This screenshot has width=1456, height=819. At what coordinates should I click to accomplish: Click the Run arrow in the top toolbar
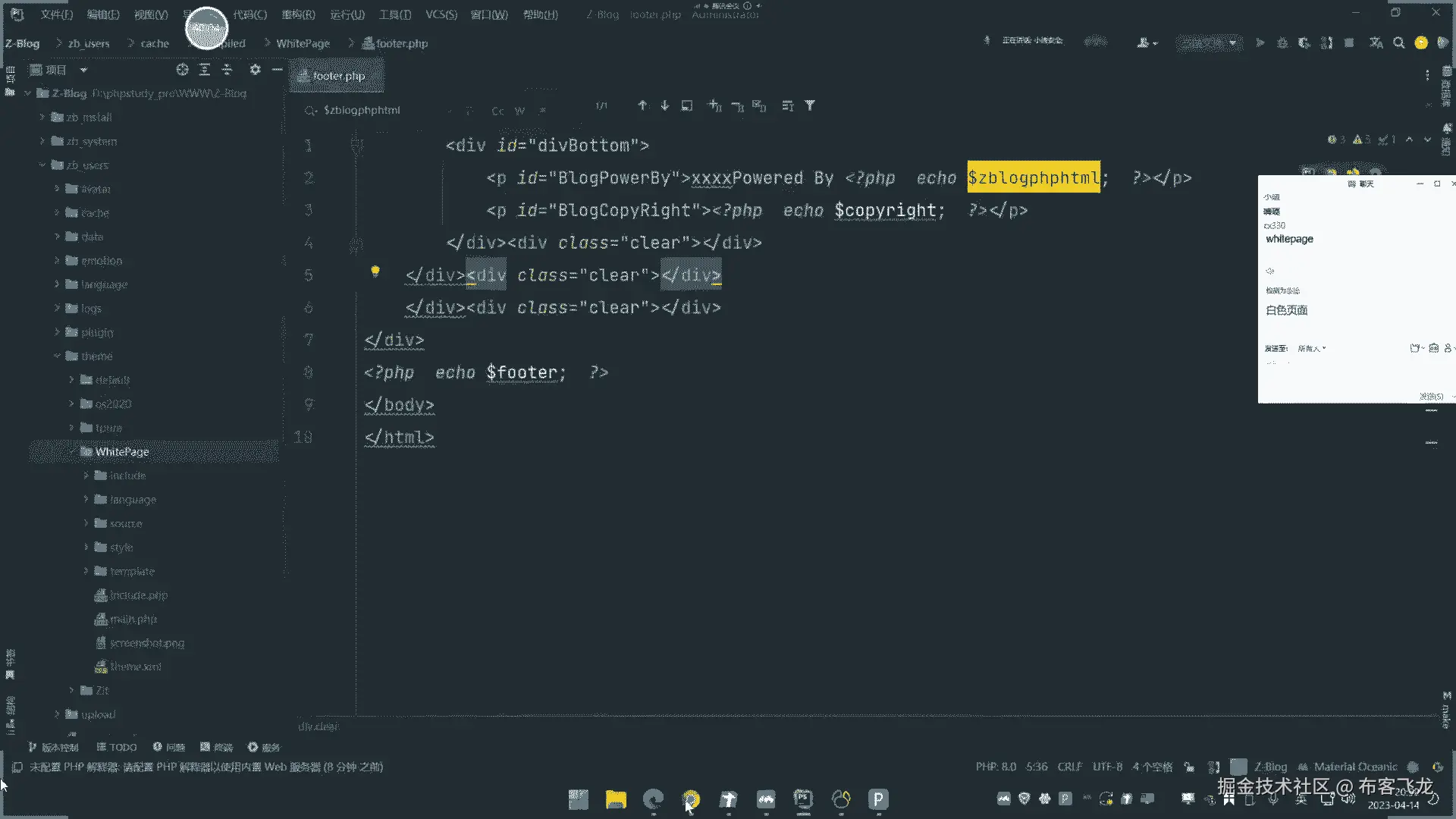[1260, 43]
